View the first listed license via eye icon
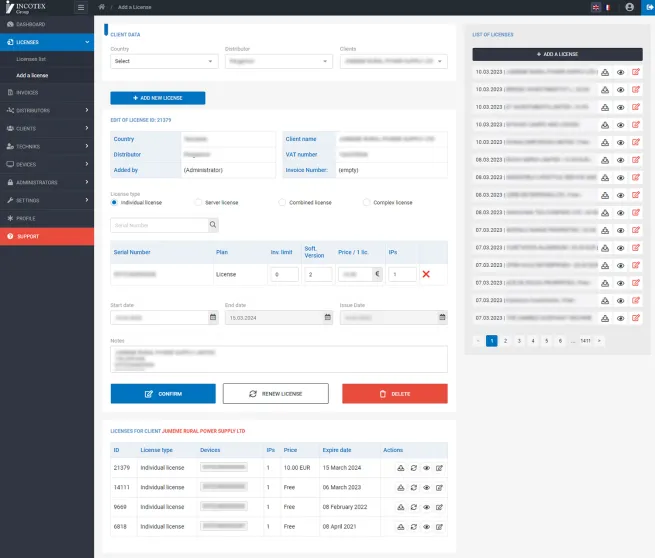This screenshot has height=558, width=655. 620,72
